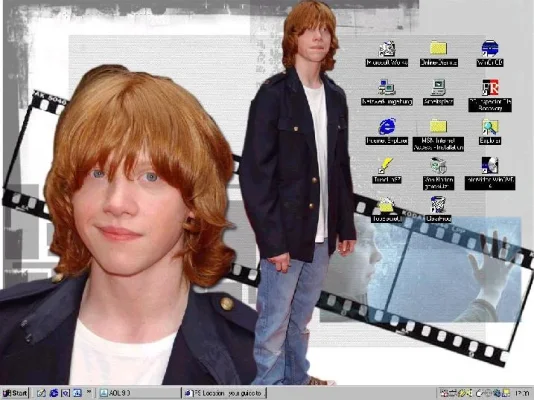Image resolution: width=534 pixels, height=400 pixels.
Task: Switch to the AOL 9.0 taskbar button
Action: (x=139, y=393)
